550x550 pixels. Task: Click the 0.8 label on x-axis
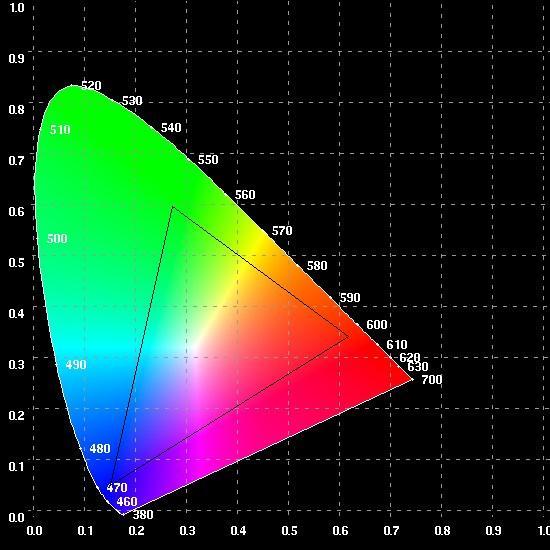pos(442,531)
